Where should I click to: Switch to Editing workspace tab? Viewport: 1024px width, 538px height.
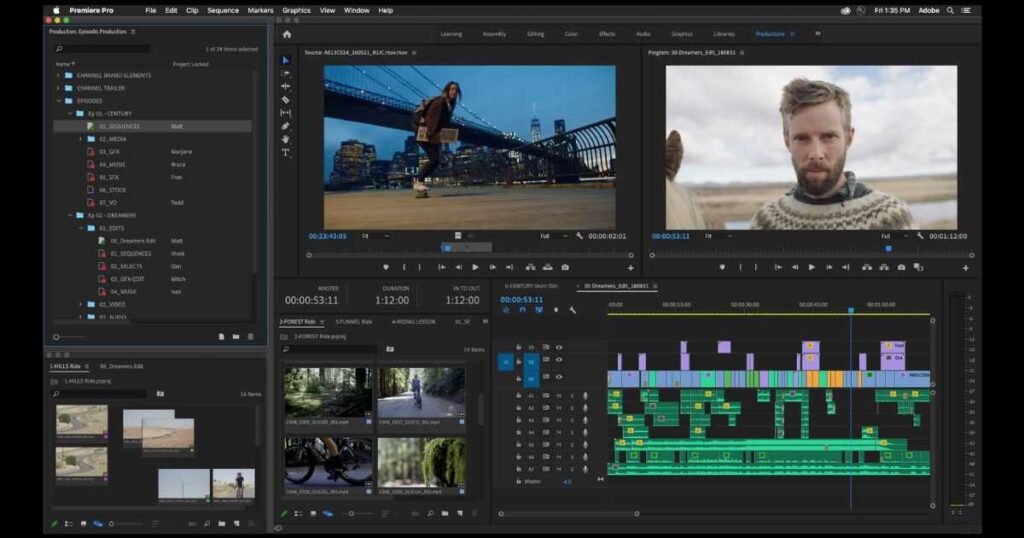536,34
